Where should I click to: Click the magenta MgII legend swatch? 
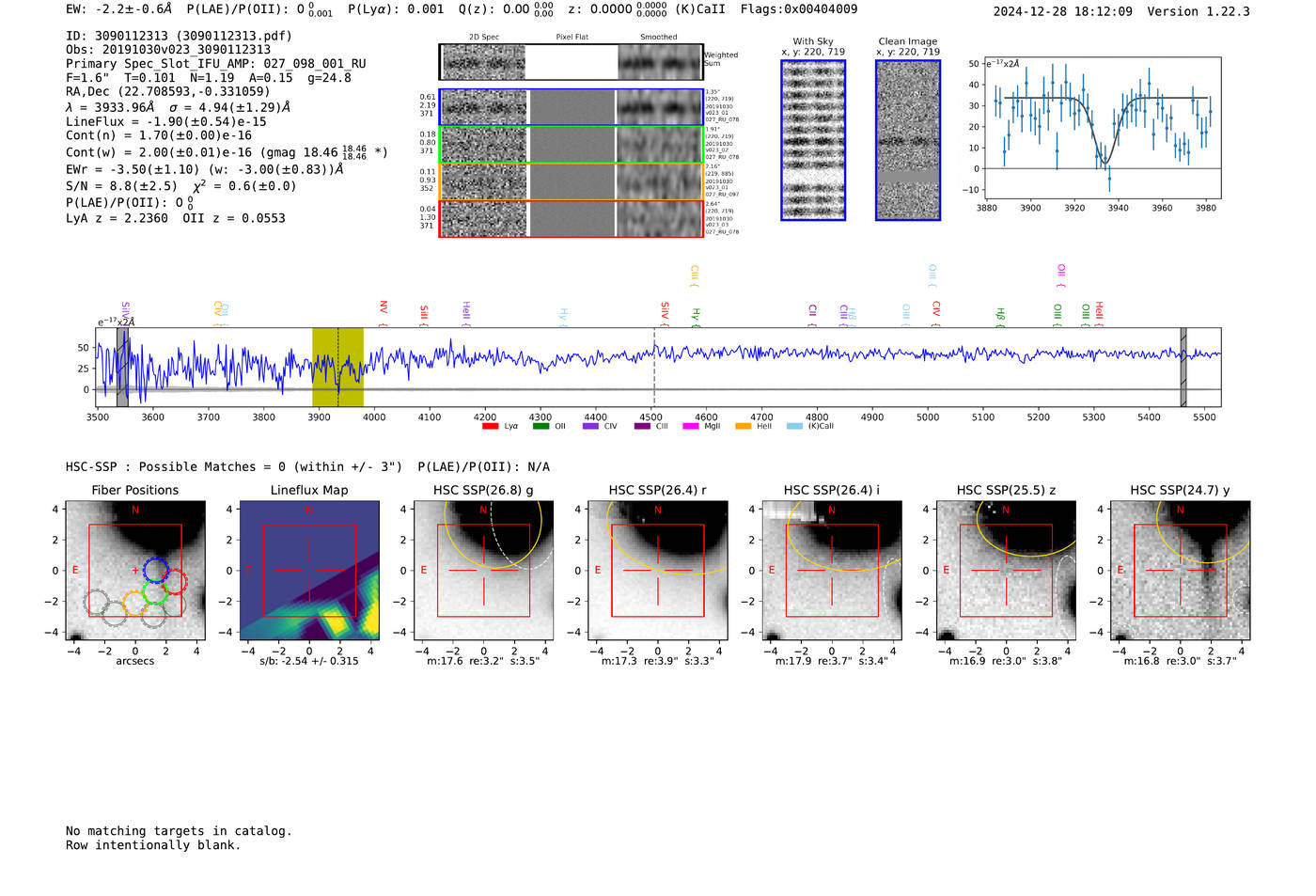[x=691, y=426]
